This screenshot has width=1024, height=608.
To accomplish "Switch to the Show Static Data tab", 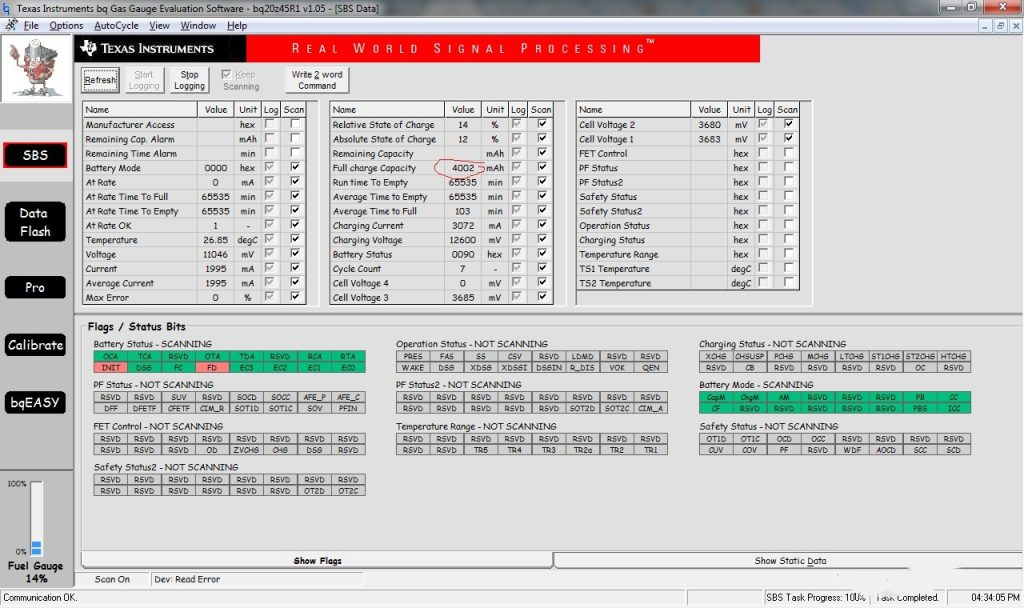I will tap(790, 560).
